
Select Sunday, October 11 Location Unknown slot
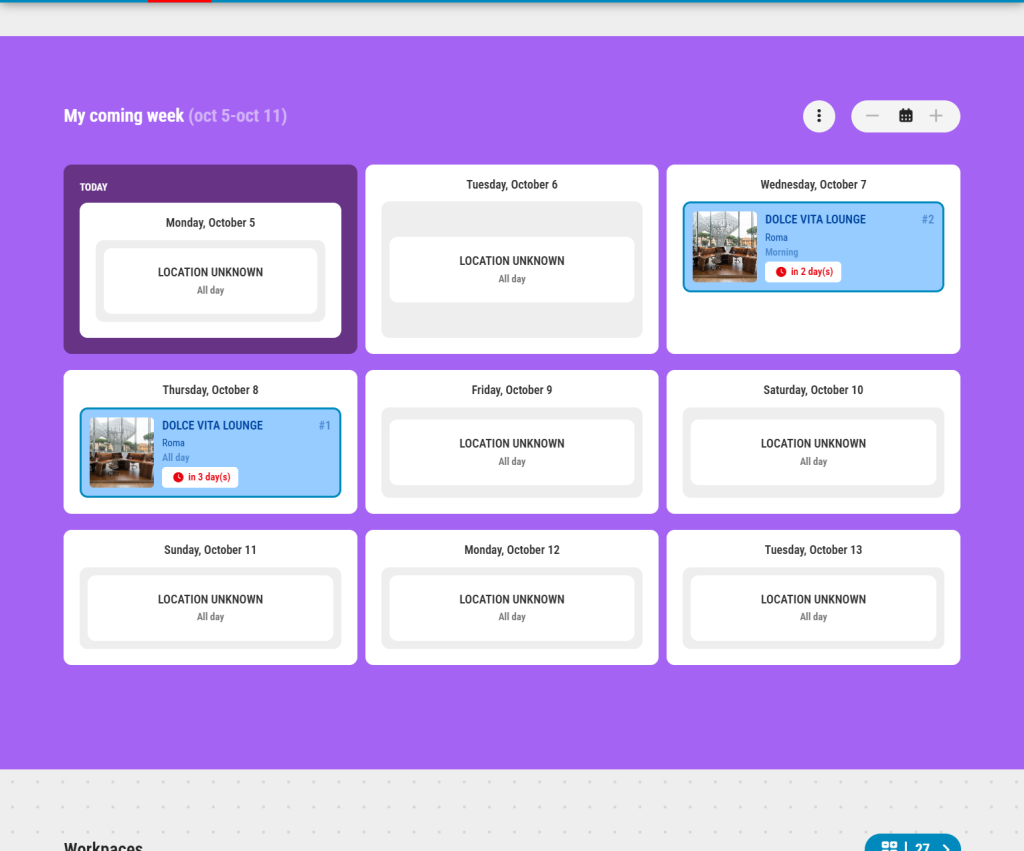point(210,607)
